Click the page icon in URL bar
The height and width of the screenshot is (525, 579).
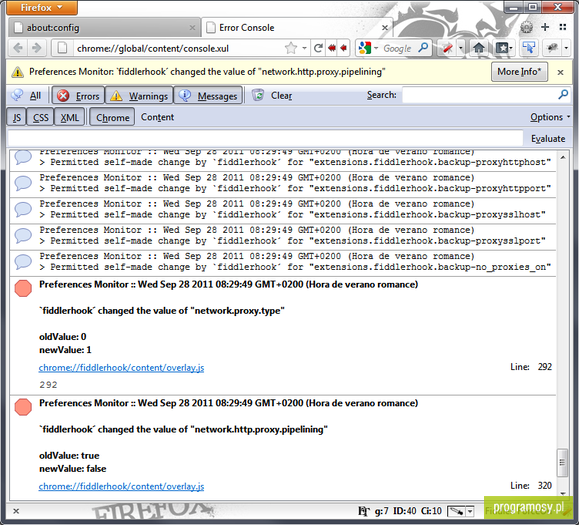coord(62,48)
